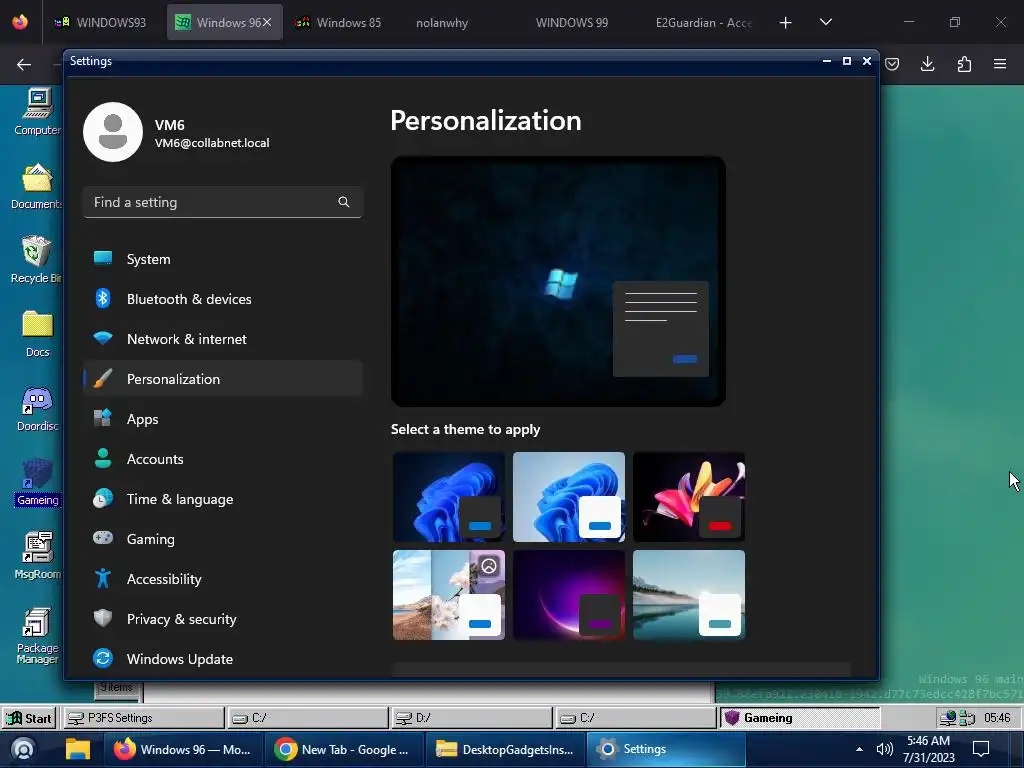
Task: Open System settings category
Action: coord(222,259)
